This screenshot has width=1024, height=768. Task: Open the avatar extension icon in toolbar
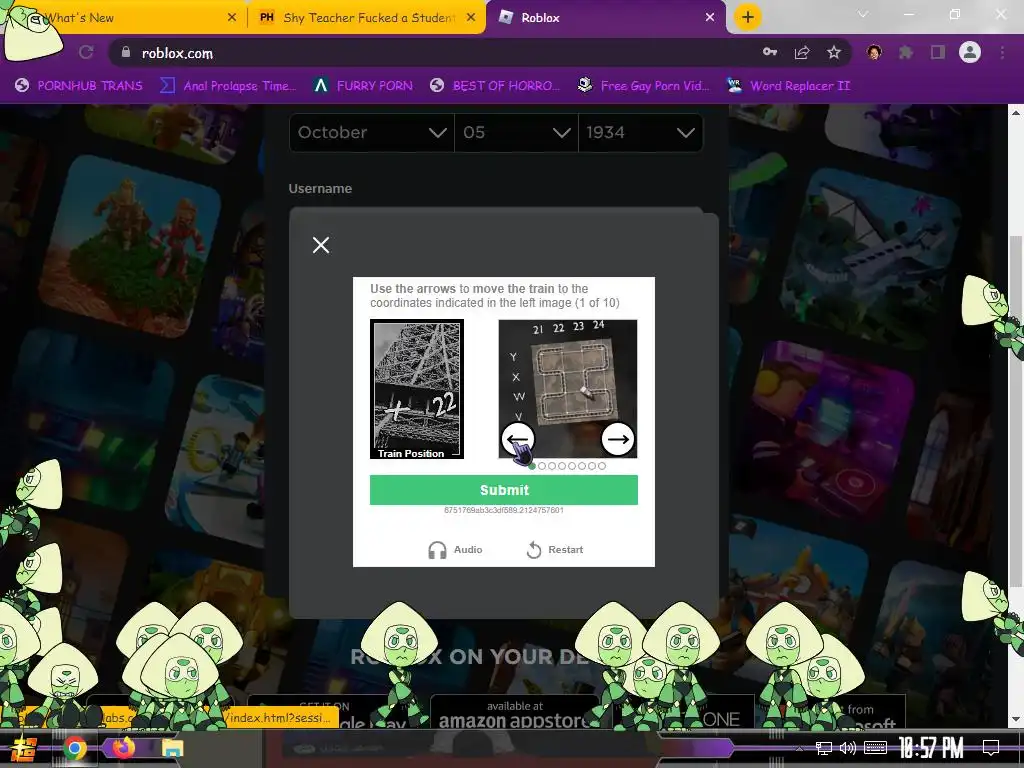click(x=874, y=52)
